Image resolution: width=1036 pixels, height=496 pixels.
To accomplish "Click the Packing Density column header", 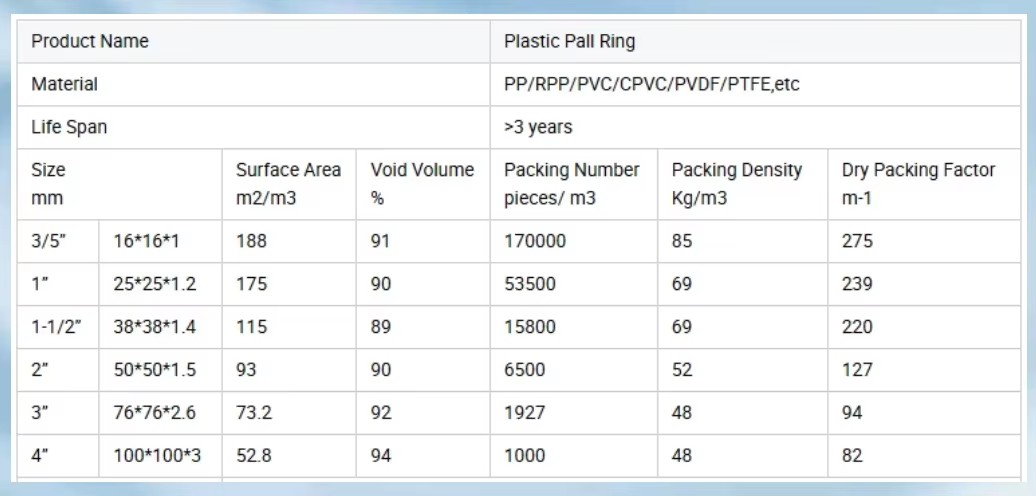I will [x=743, y=184].
